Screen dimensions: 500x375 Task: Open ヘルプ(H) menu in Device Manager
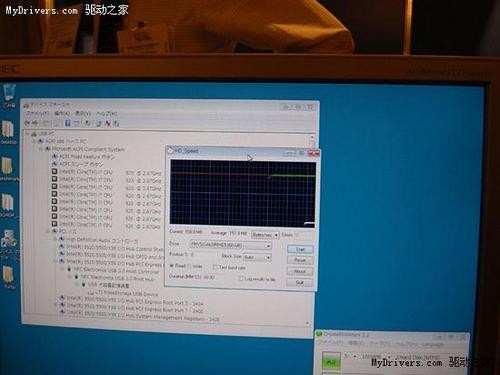click(107, 114)
